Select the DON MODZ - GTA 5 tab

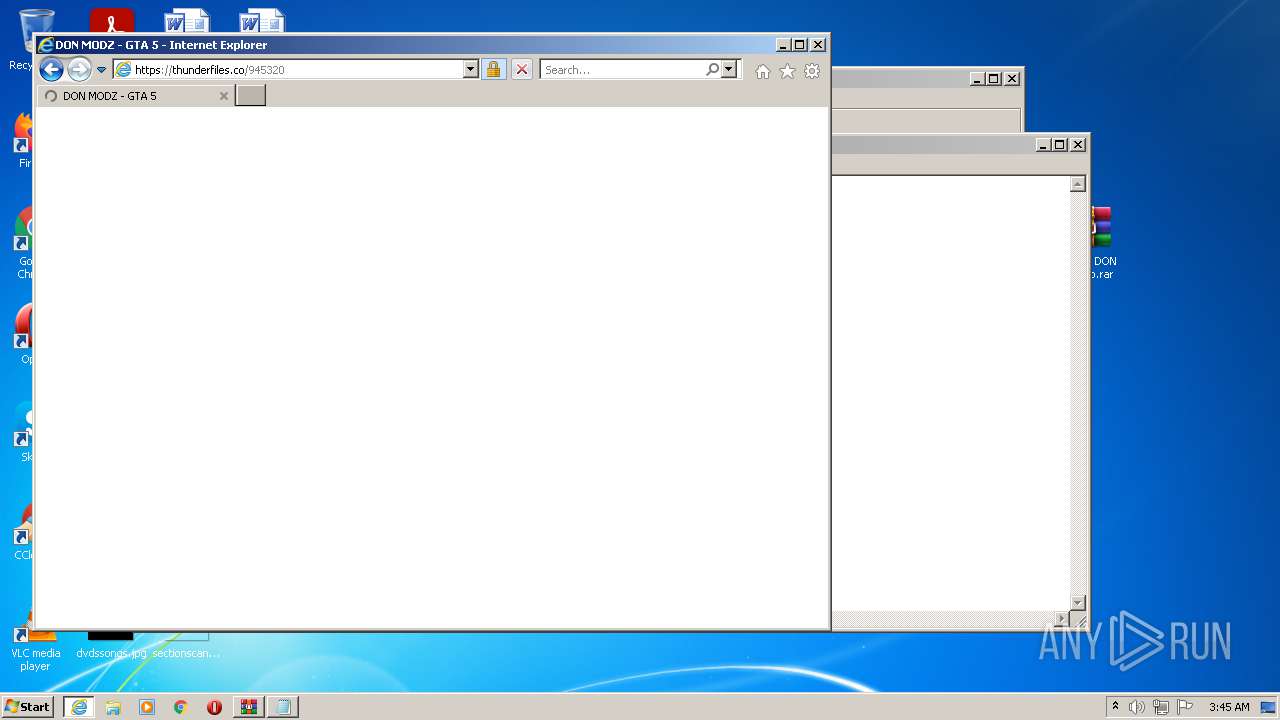click(135, 96)
